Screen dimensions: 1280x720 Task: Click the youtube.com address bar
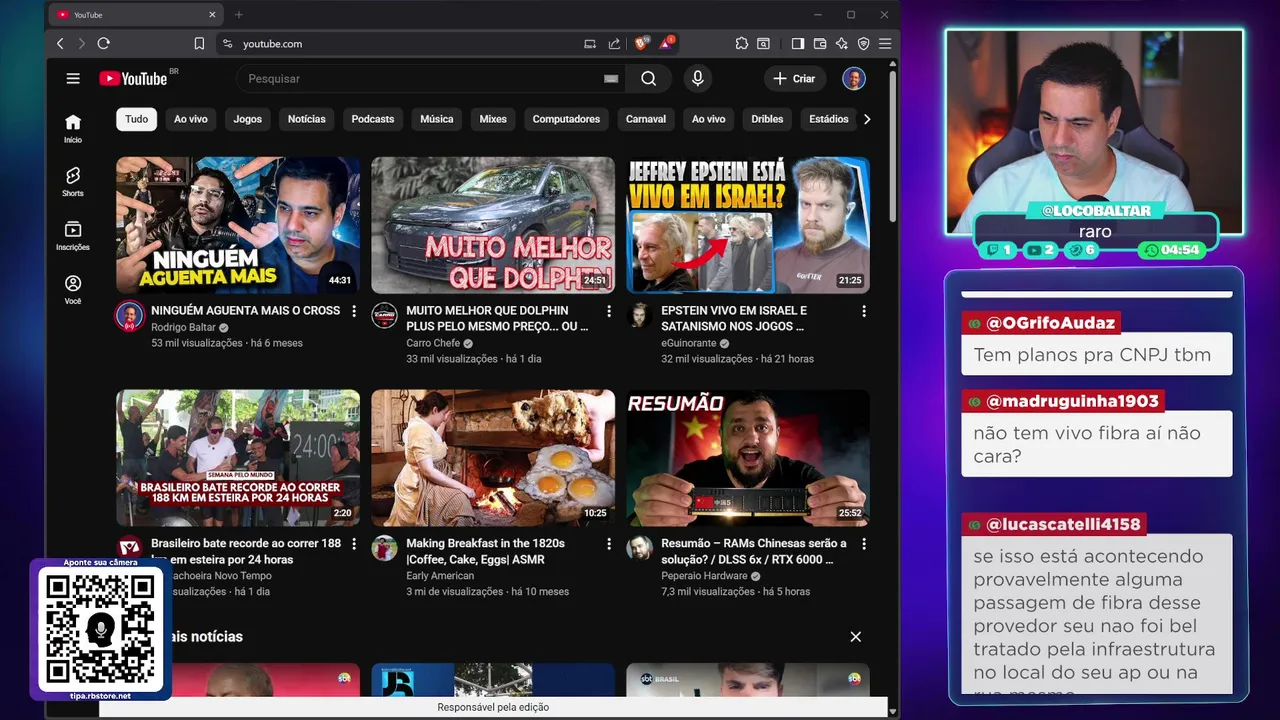click(x=400, y=44)
